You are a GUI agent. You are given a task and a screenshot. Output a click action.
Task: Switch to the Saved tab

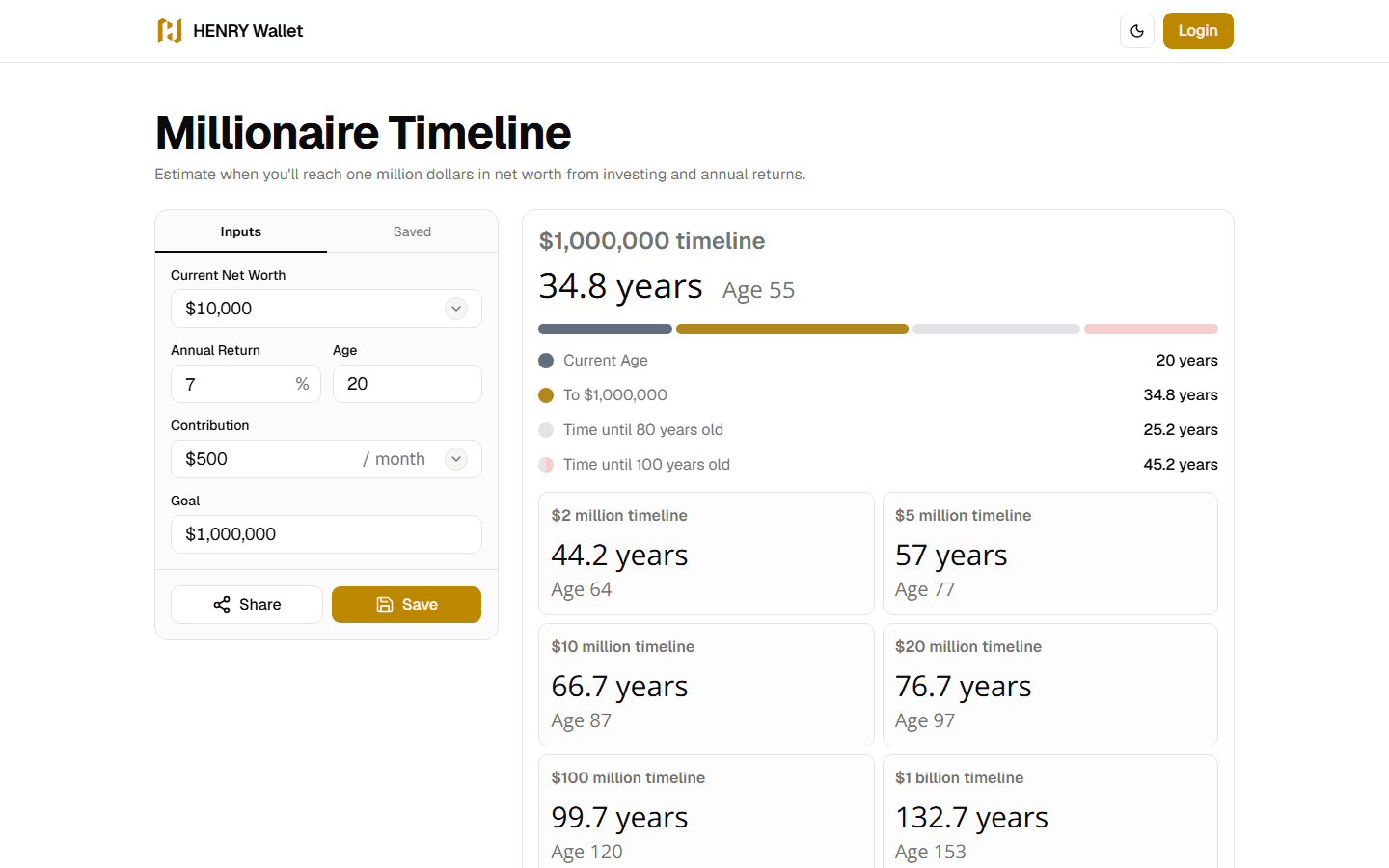412,231
